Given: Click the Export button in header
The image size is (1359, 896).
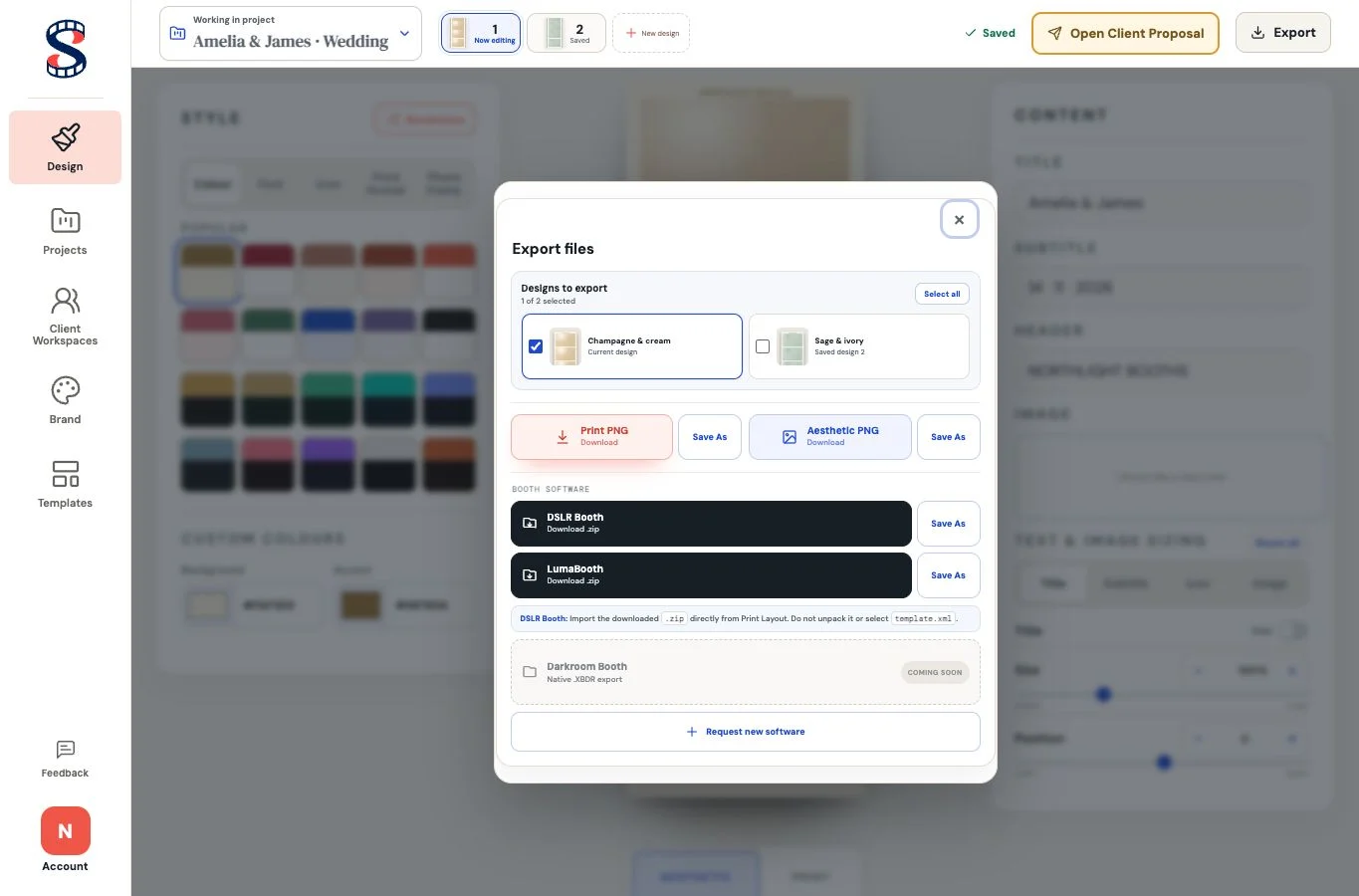Looking at the screenshot, I should pyautogui.click(x=1282, y=33).
